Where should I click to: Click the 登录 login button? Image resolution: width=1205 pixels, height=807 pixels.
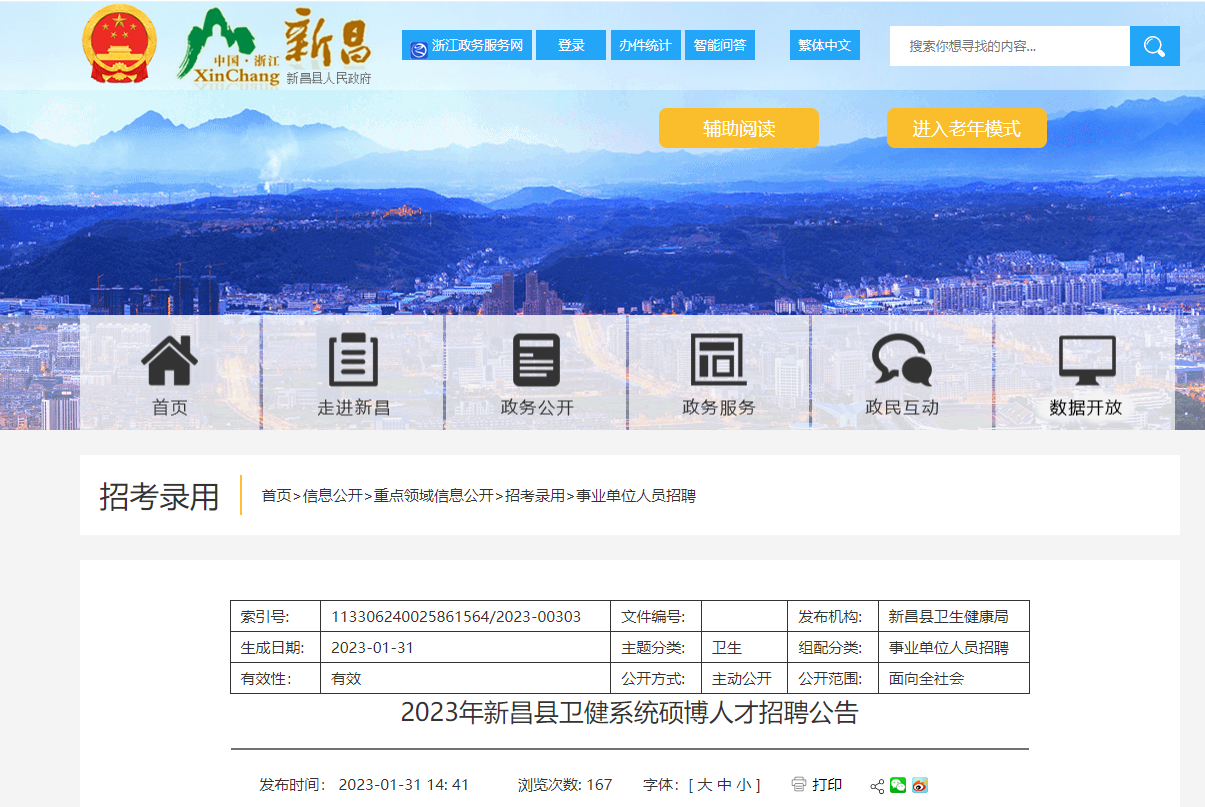click(x=570, y=45)
